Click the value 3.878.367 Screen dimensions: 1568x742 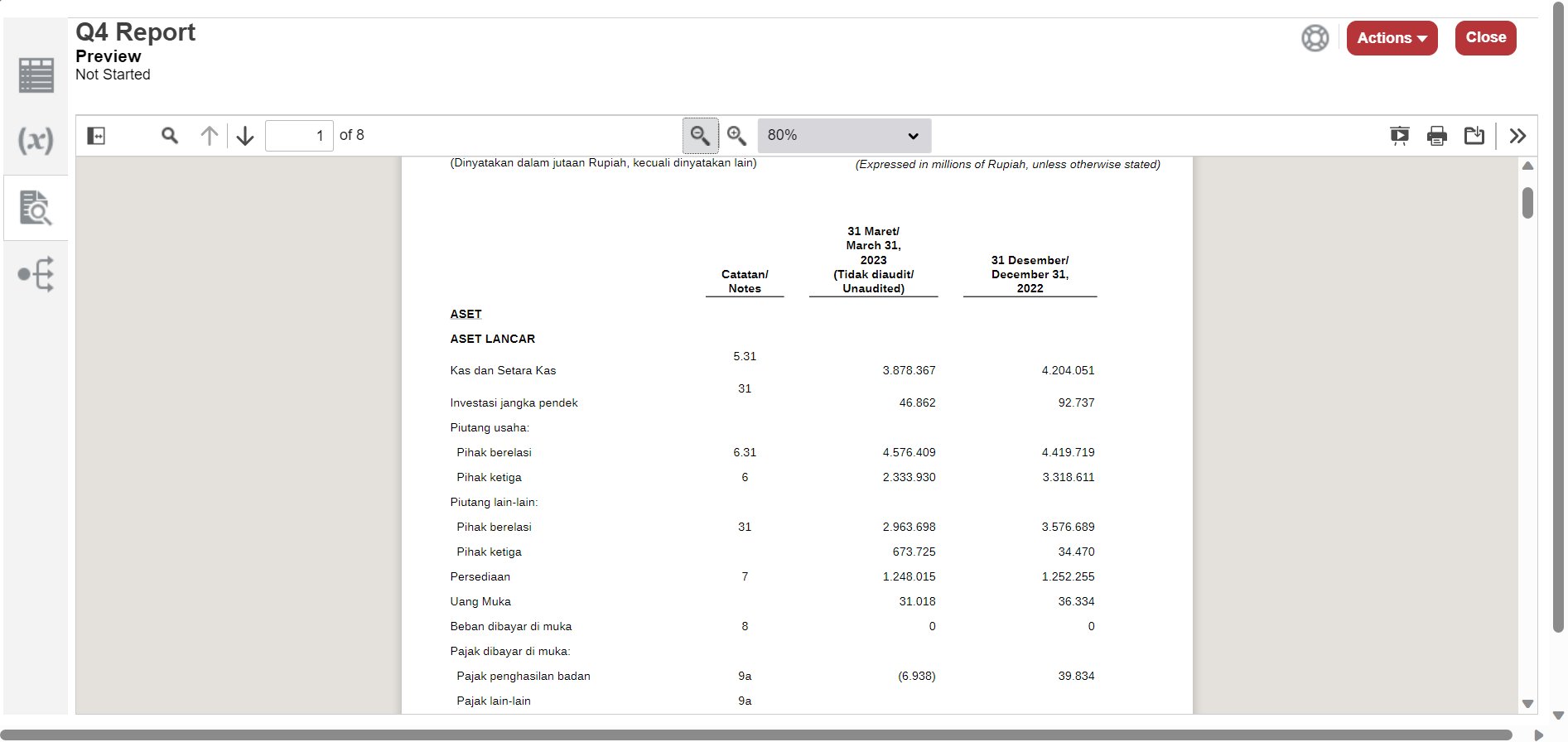[909, 371]
